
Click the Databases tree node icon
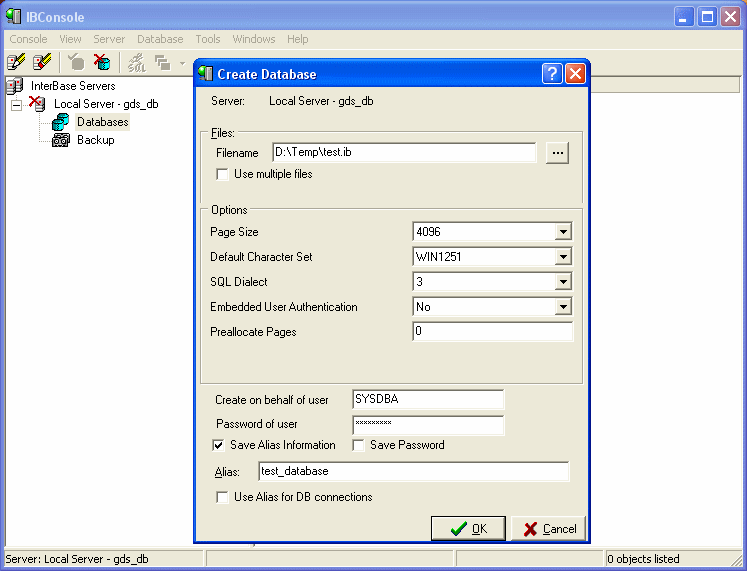(x=61, y=122)
